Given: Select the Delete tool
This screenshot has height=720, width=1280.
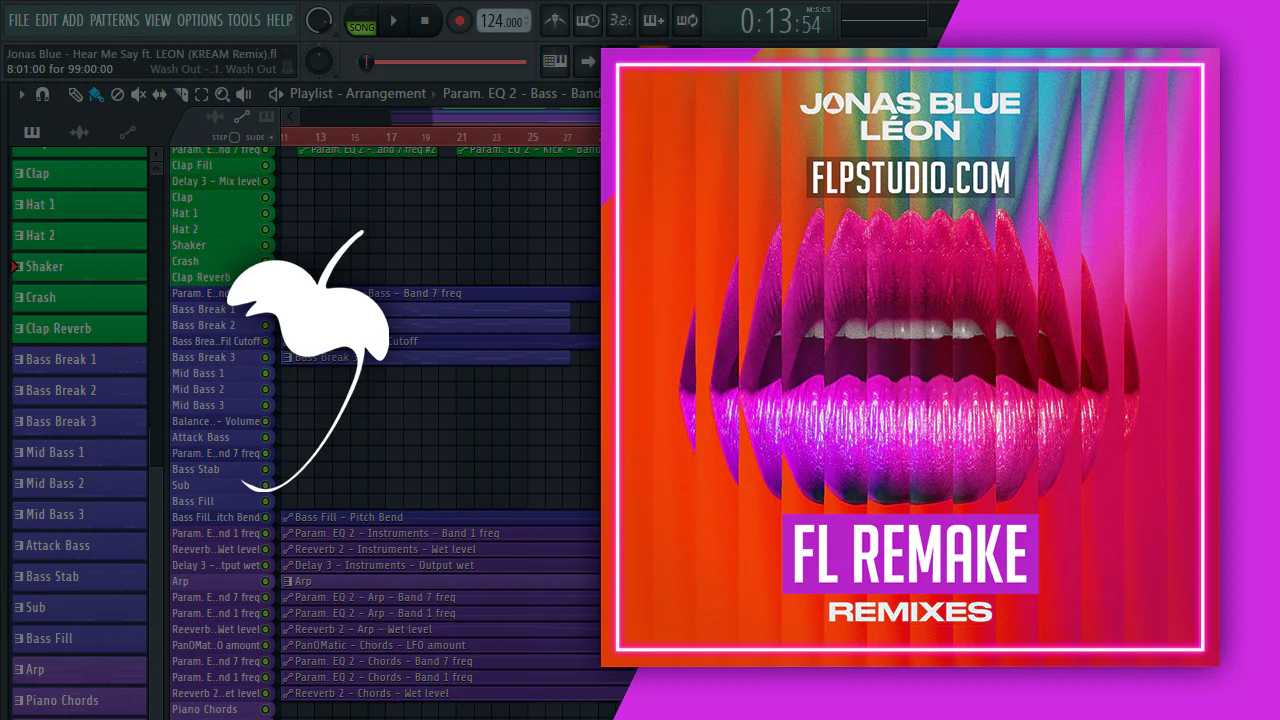Looking at the screenshot, I should (117, 94).
